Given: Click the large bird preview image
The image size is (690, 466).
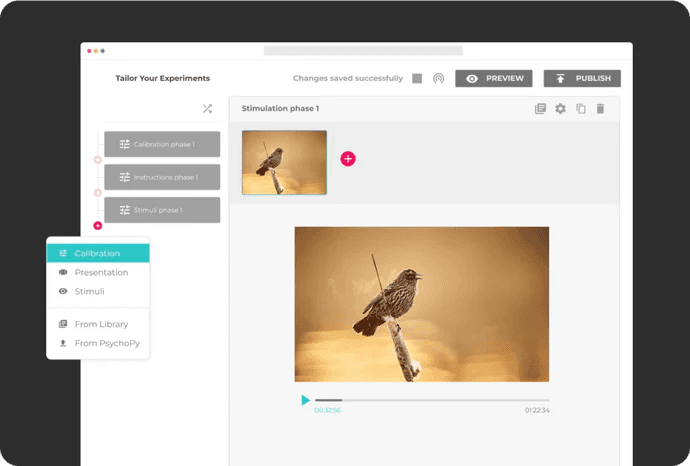Looking at the screenshot, I should pos(422,304).
